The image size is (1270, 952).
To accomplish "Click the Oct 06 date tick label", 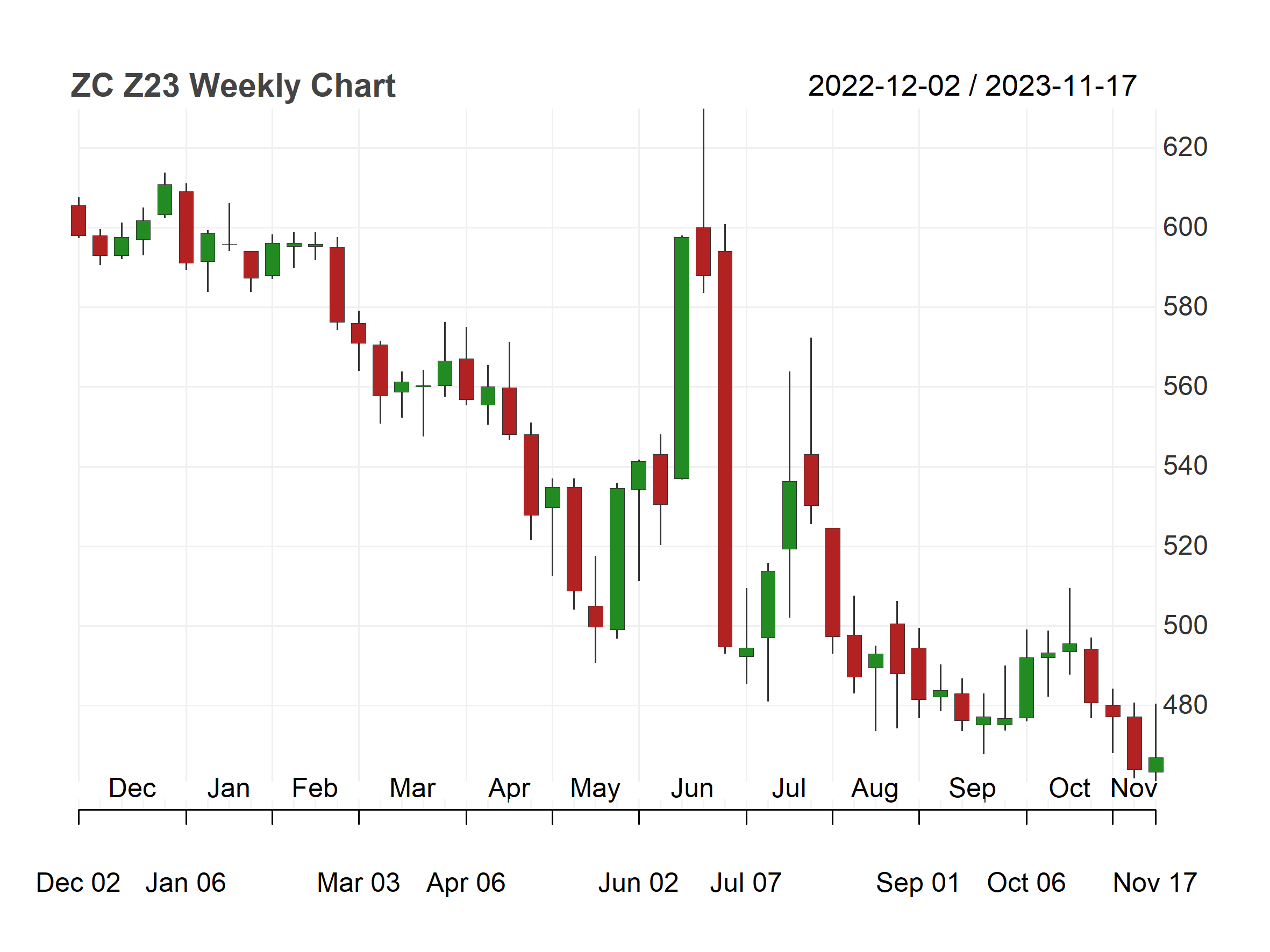I will [x=1026, y=883].
